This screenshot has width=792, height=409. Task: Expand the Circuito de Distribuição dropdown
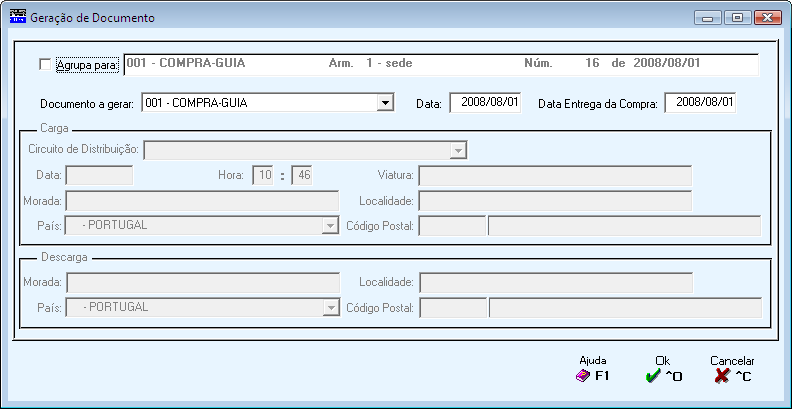[458, 150]
